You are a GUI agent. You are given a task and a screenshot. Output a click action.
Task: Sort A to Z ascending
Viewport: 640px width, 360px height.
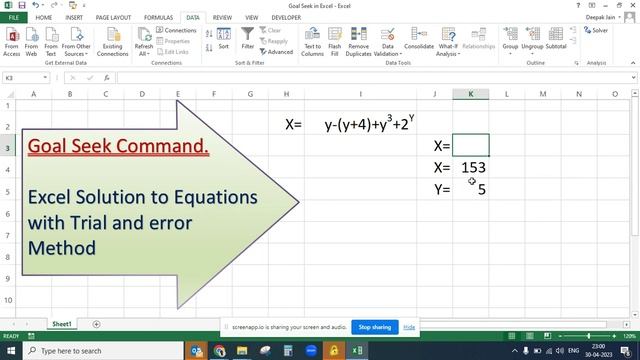[x=209, y=34]
